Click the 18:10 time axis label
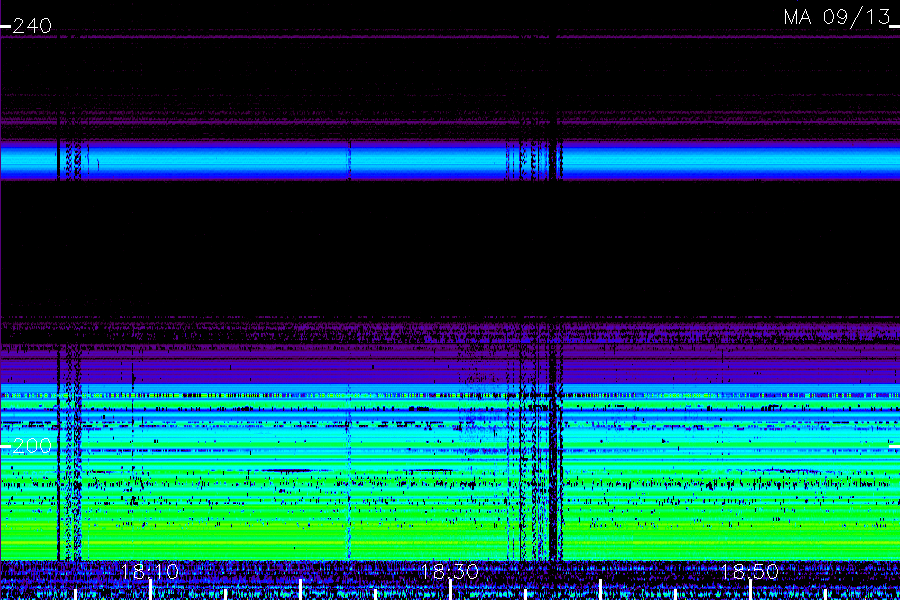 (150, 572)
